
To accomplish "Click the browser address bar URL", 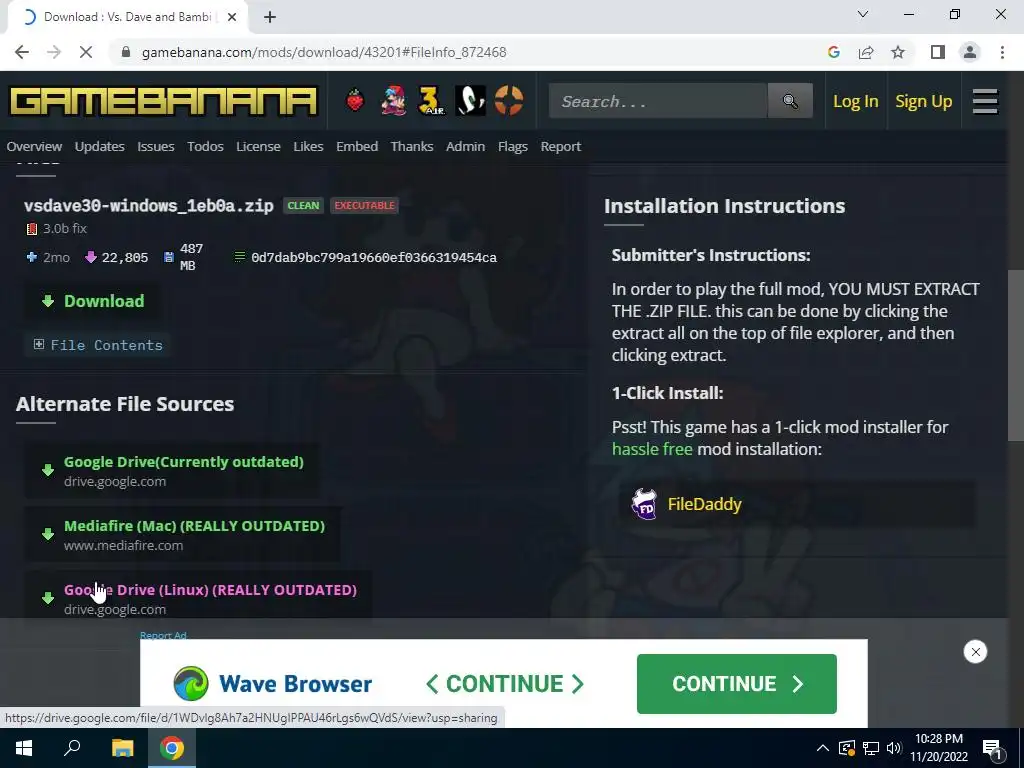I will tap(324, 52).
